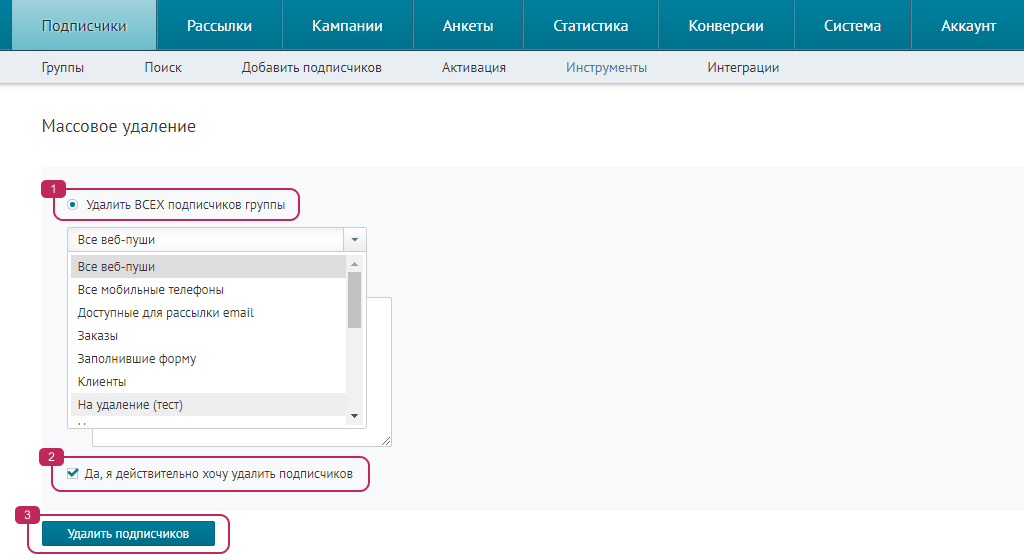1024x560 pixels.
Task: Choose 'Все мобильные телефоны' from list
Action: pos(150,290)
